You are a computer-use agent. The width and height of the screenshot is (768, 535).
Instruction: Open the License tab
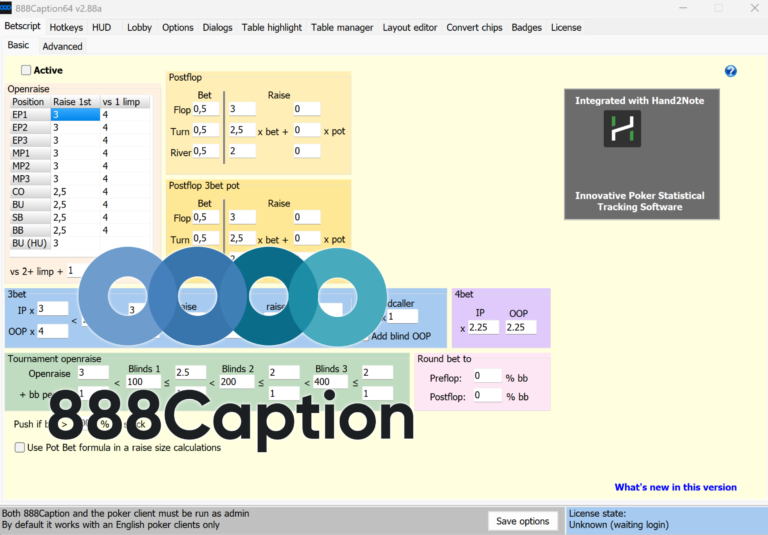566,27
